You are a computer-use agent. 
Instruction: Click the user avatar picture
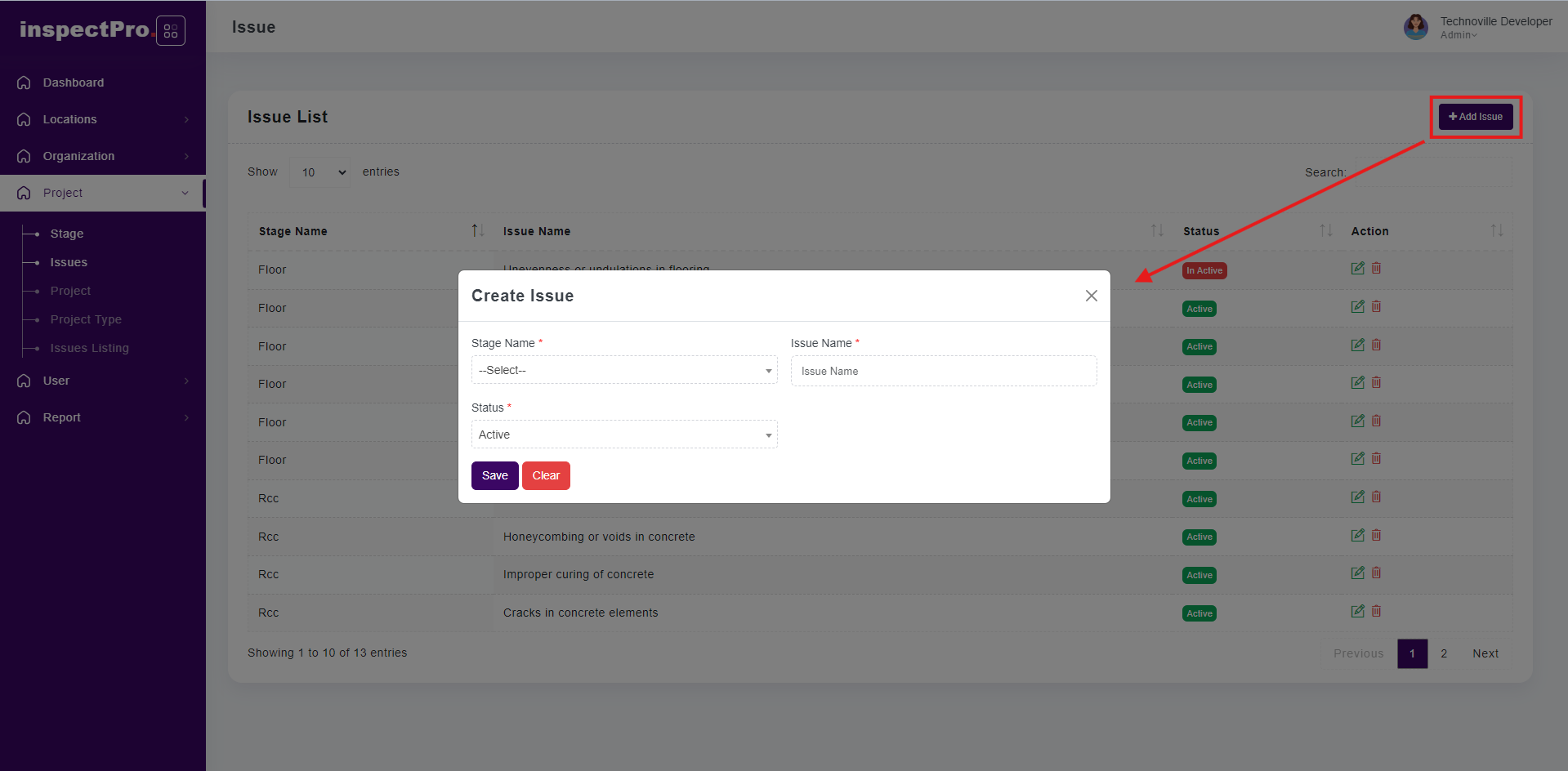[x=1415, y=27]
